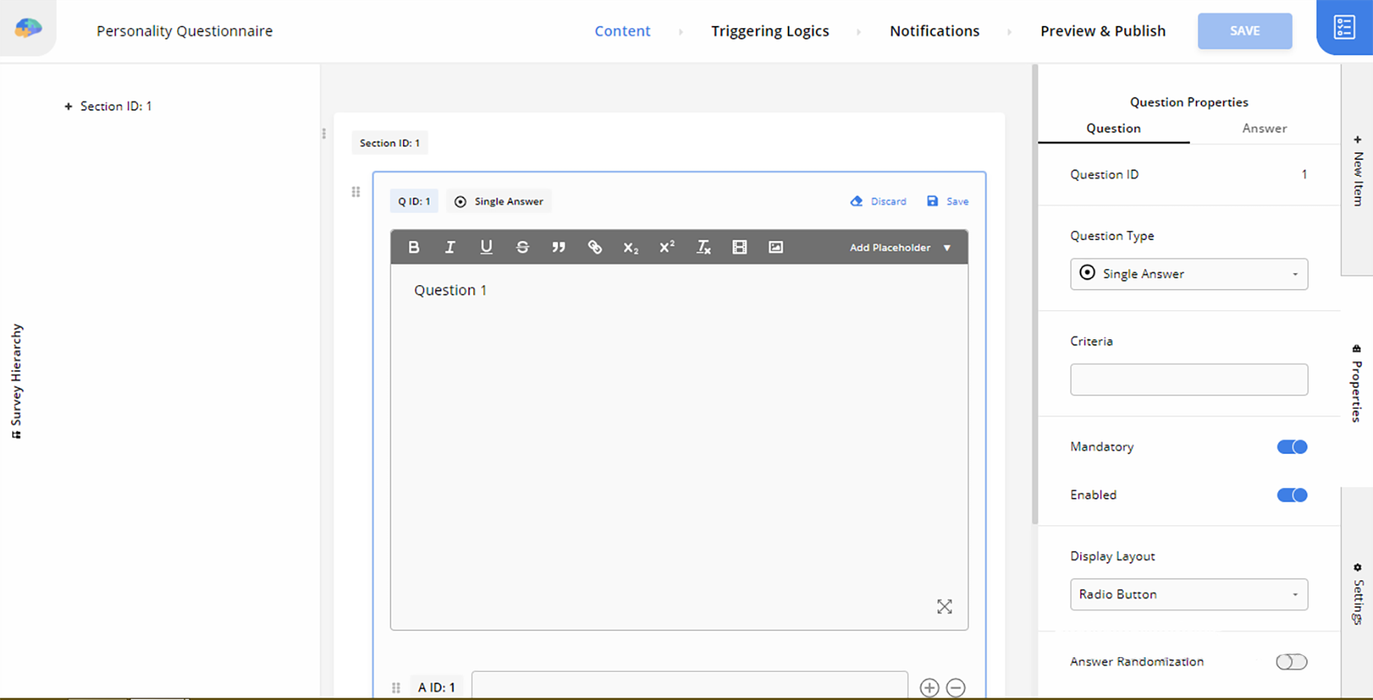The width and height of the screenshot is (1373, 700).
Task: Open the Display Layout dropdown
Action: [1188, 594]
